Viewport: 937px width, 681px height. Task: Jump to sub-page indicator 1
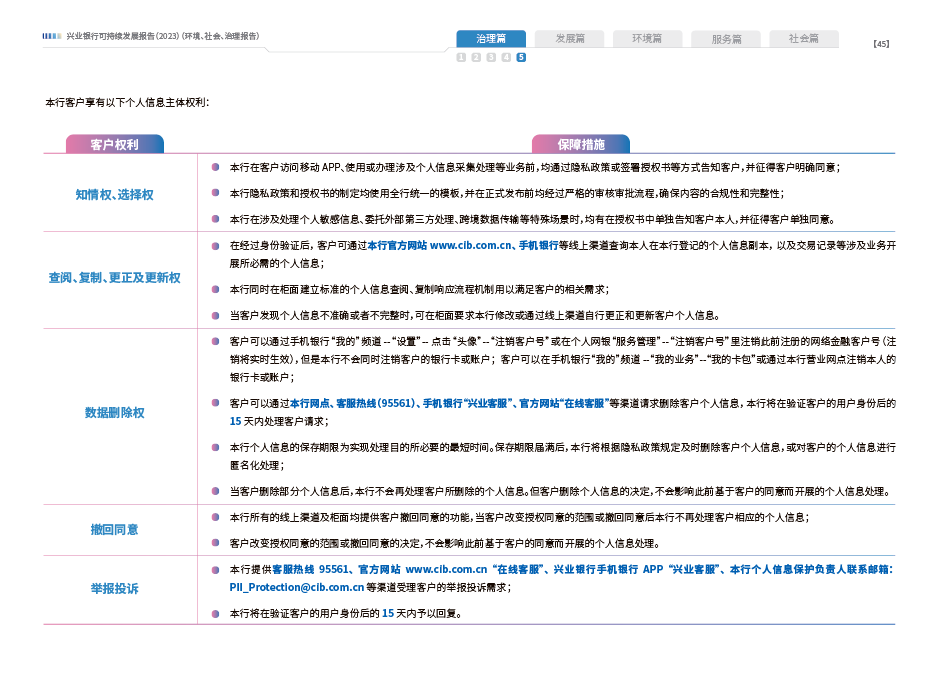click(x=461, y=58)
